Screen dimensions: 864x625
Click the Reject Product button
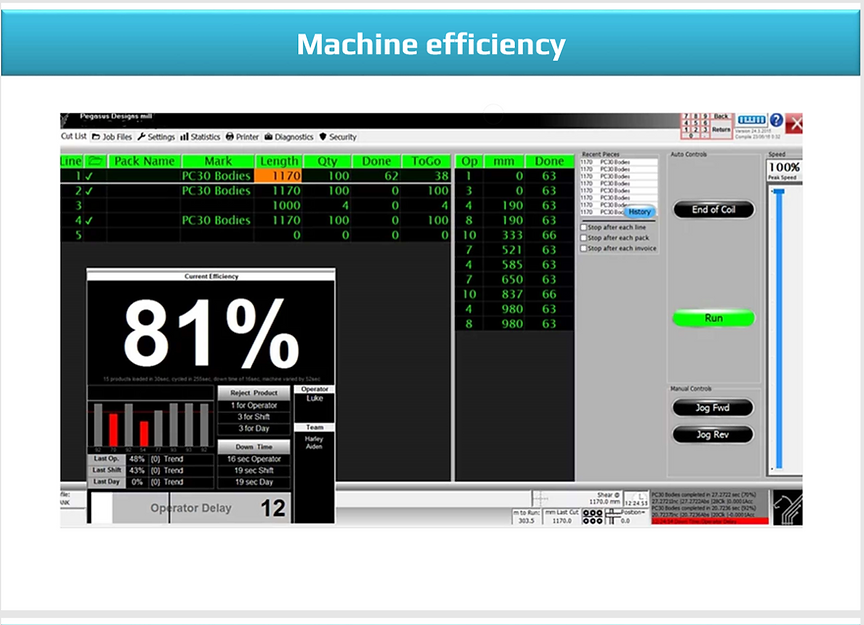tap(253, 393)
